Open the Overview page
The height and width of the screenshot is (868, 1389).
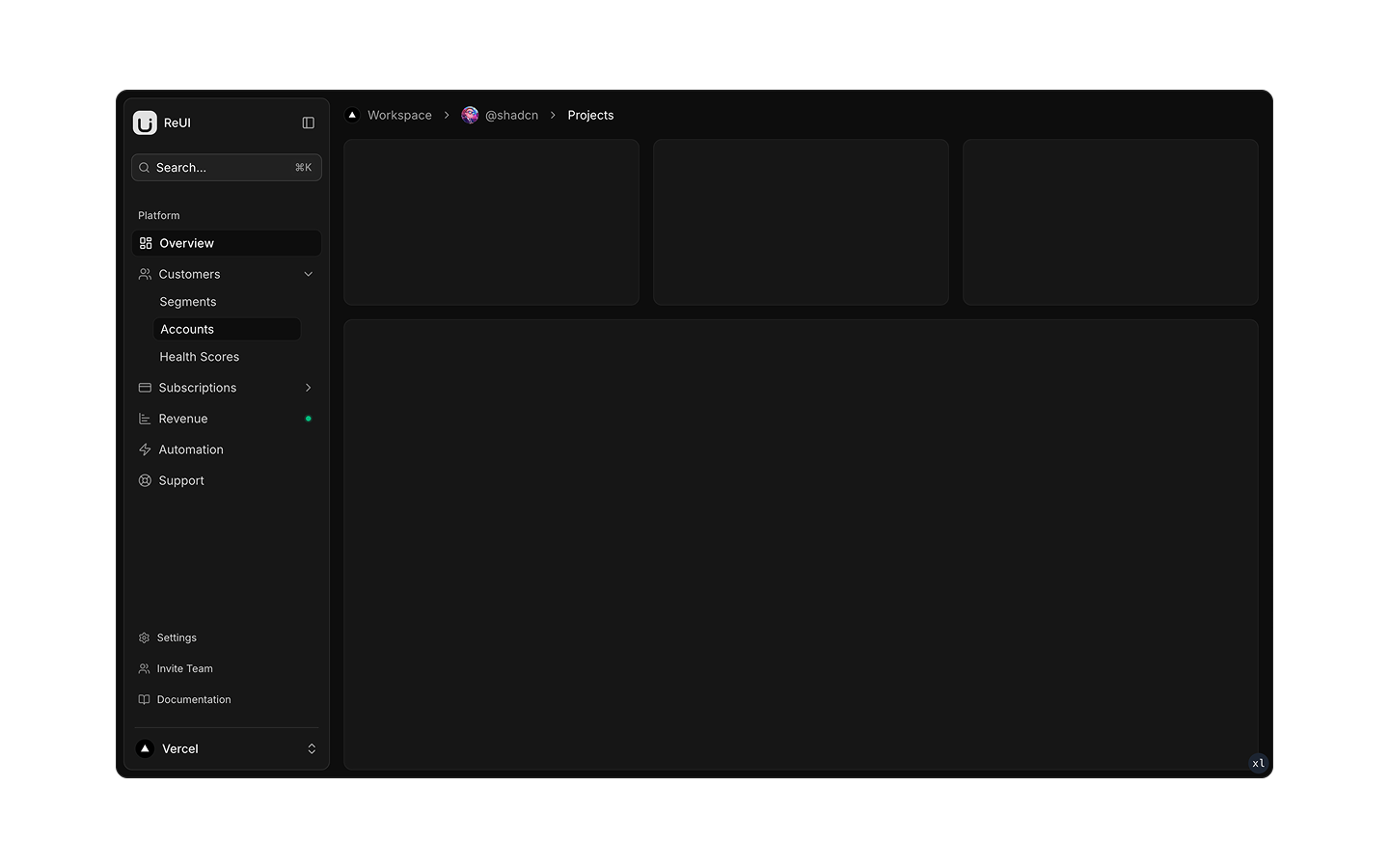[227, 243]
